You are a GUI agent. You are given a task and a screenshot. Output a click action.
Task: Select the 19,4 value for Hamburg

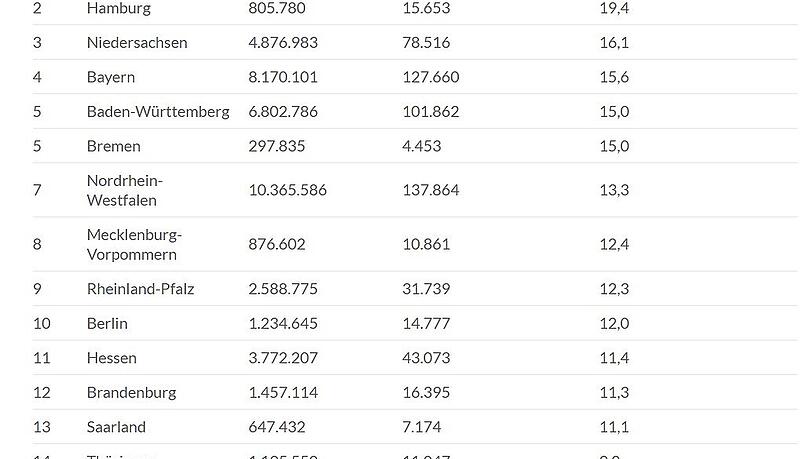click(614, 8)
